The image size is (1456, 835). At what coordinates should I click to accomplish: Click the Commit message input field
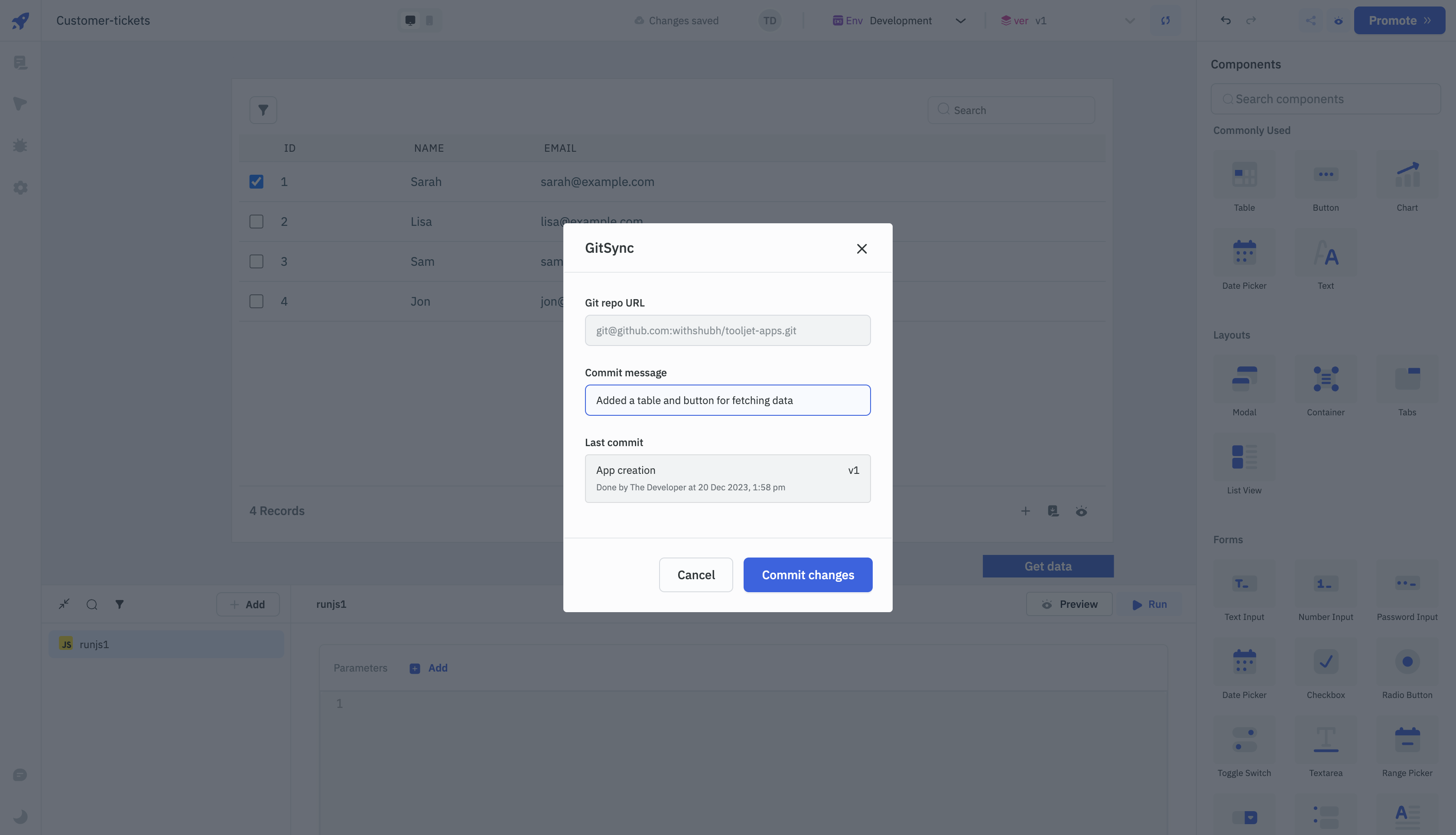[728, 400]
